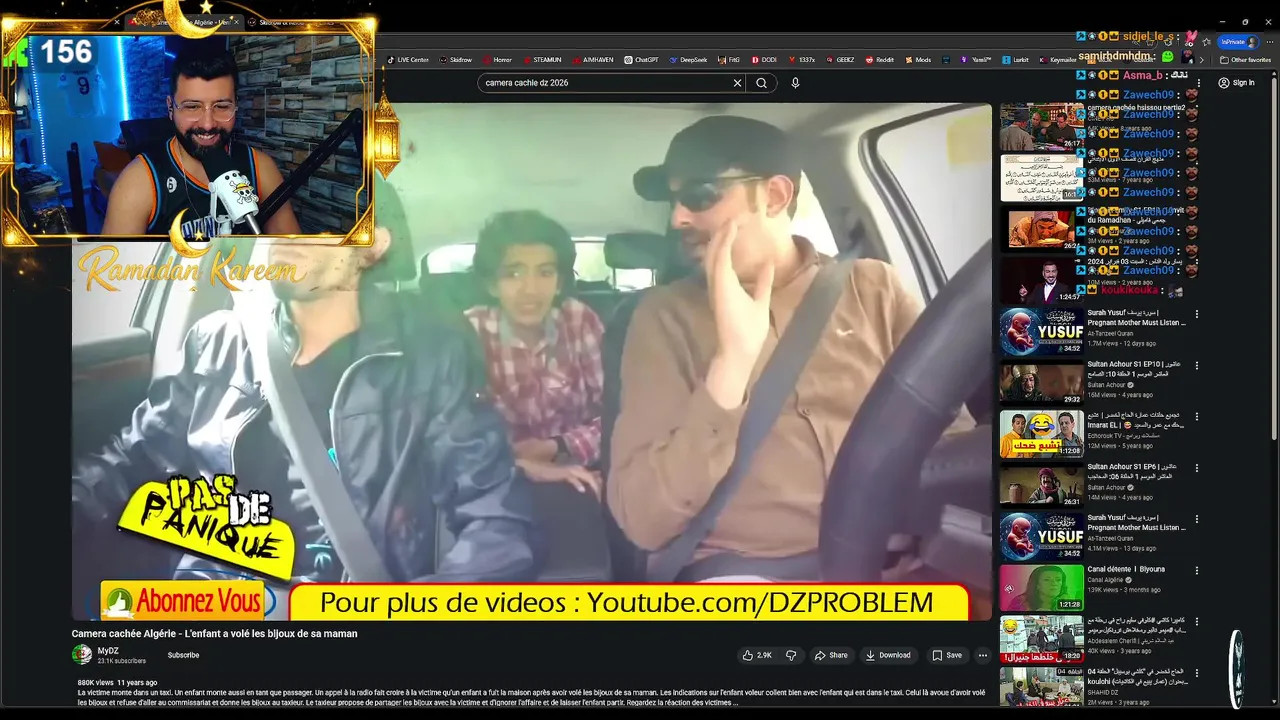Open the Surah Yusuf 4.1M views thumbnail
Screen dimensions: 1280x720
pyautogui.click(x=1041, y=536)
